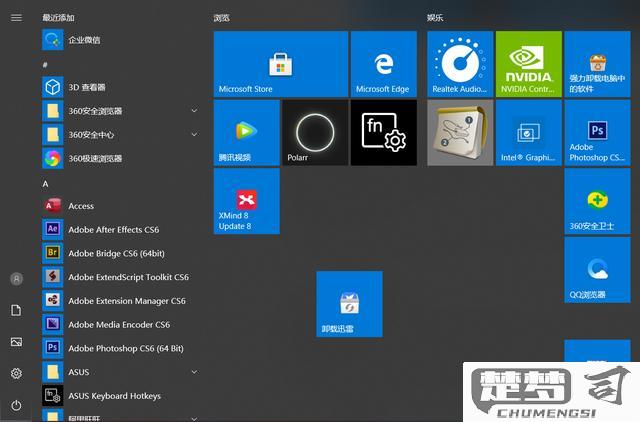Launch the QQ浏览器 tile
The height and width of the screenshot is (422, 640).
[597, 270]
